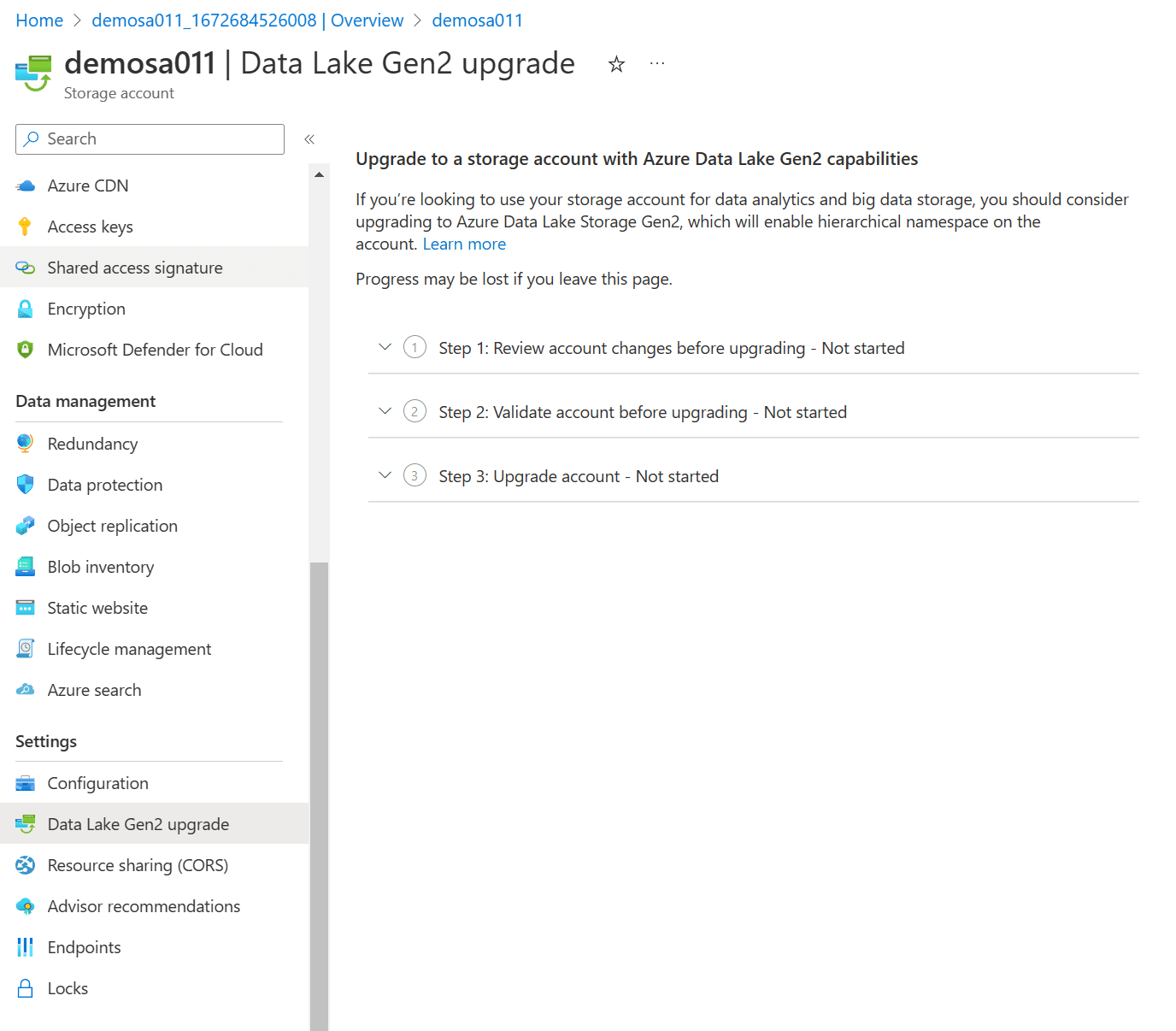Click the Endpoints bars icon
This screenshot has width=1176, height=1031.
(26, 947)
